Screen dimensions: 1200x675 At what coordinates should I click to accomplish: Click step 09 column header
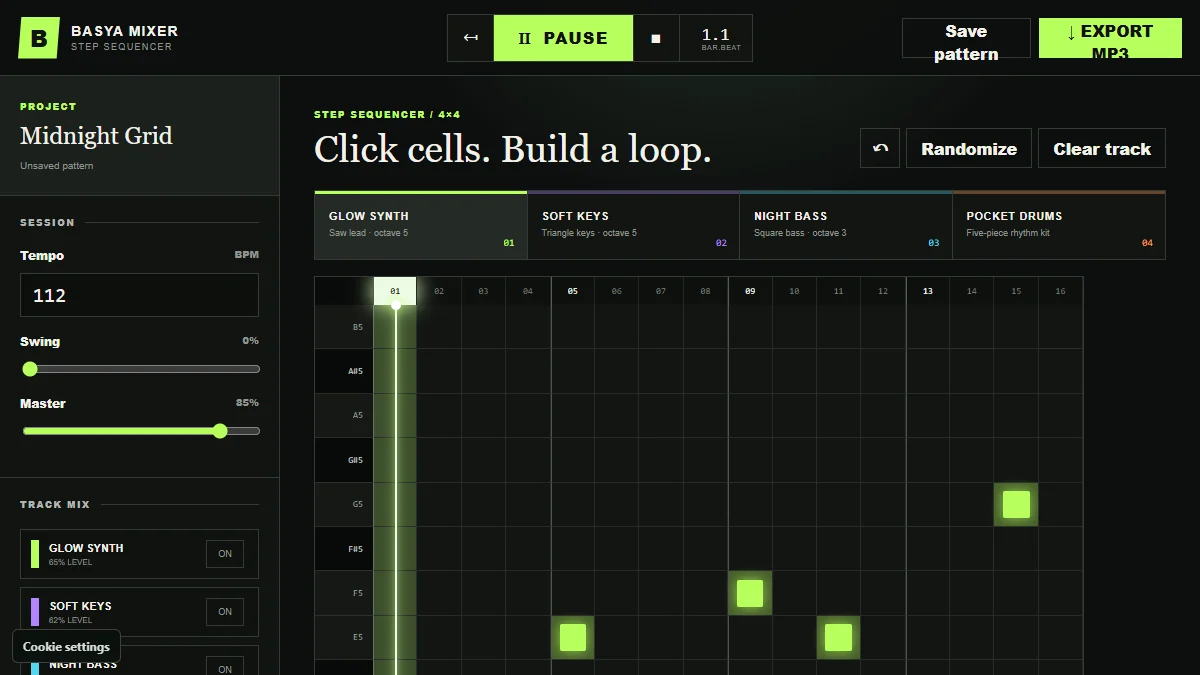750,291
